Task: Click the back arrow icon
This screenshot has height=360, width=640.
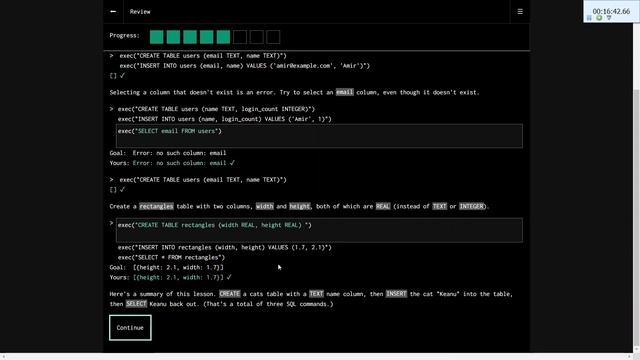Action: click(113, 11)
